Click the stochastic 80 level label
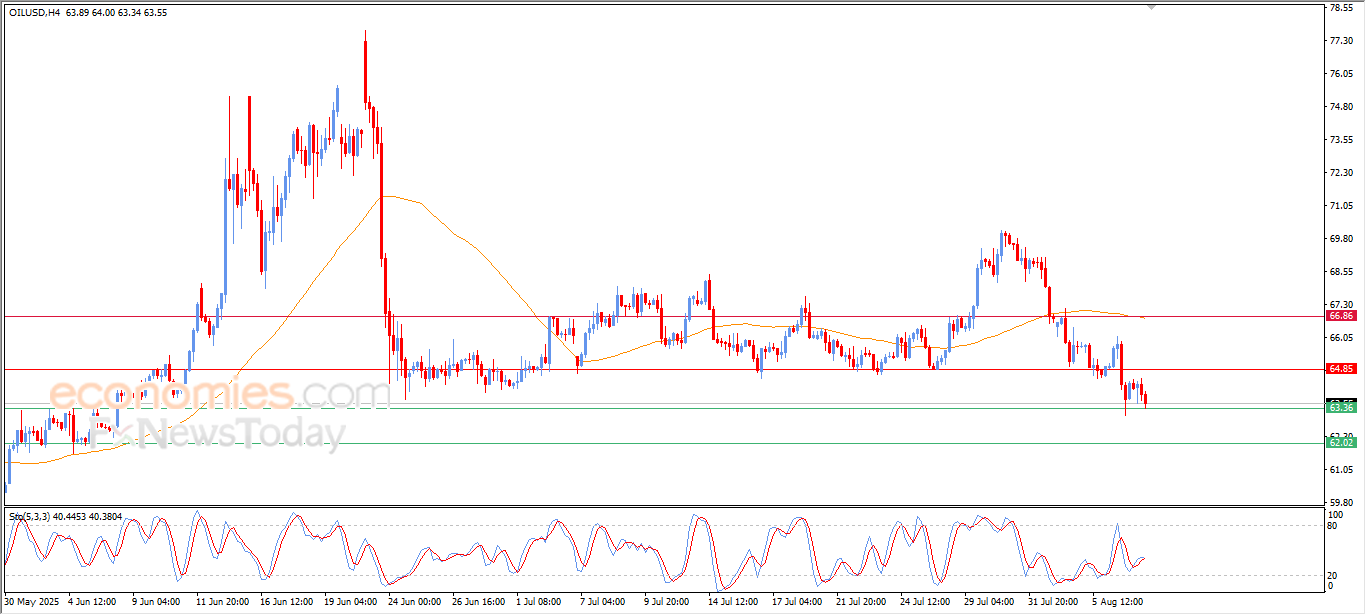 (1333, 525)
